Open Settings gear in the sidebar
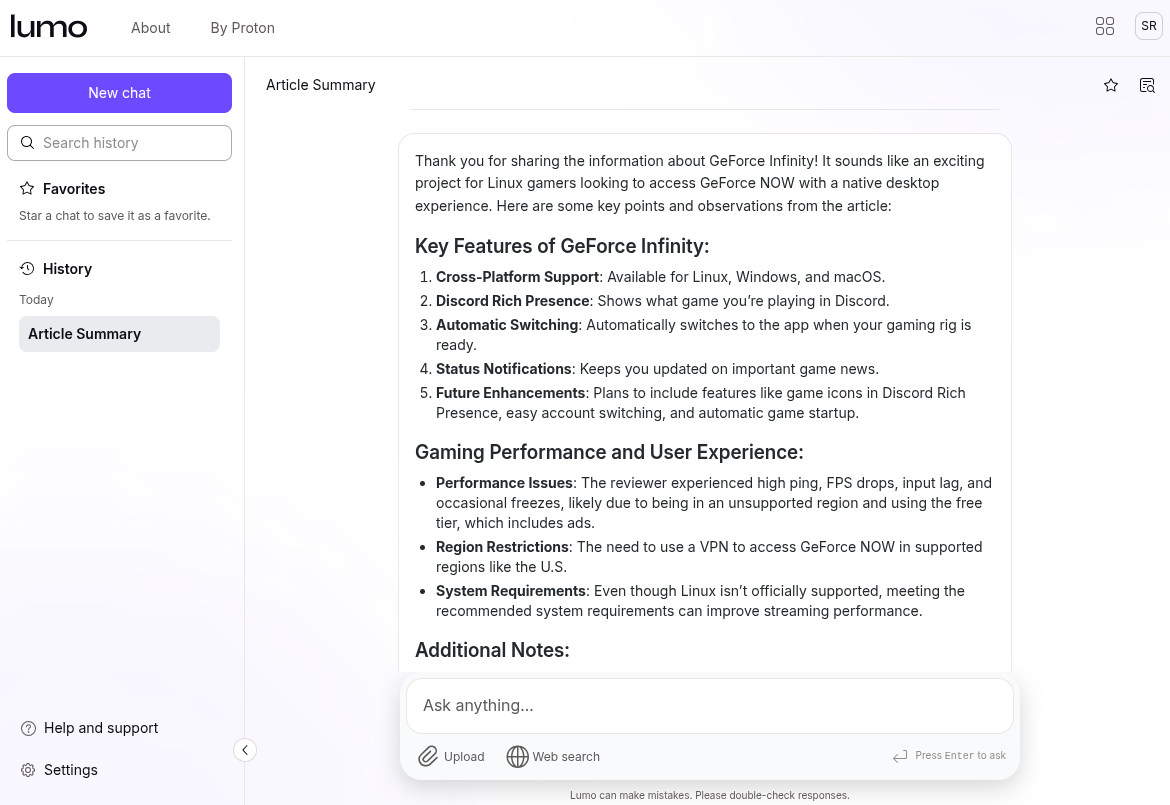The height and width of the screenshot is (805, 1170). 28,770
